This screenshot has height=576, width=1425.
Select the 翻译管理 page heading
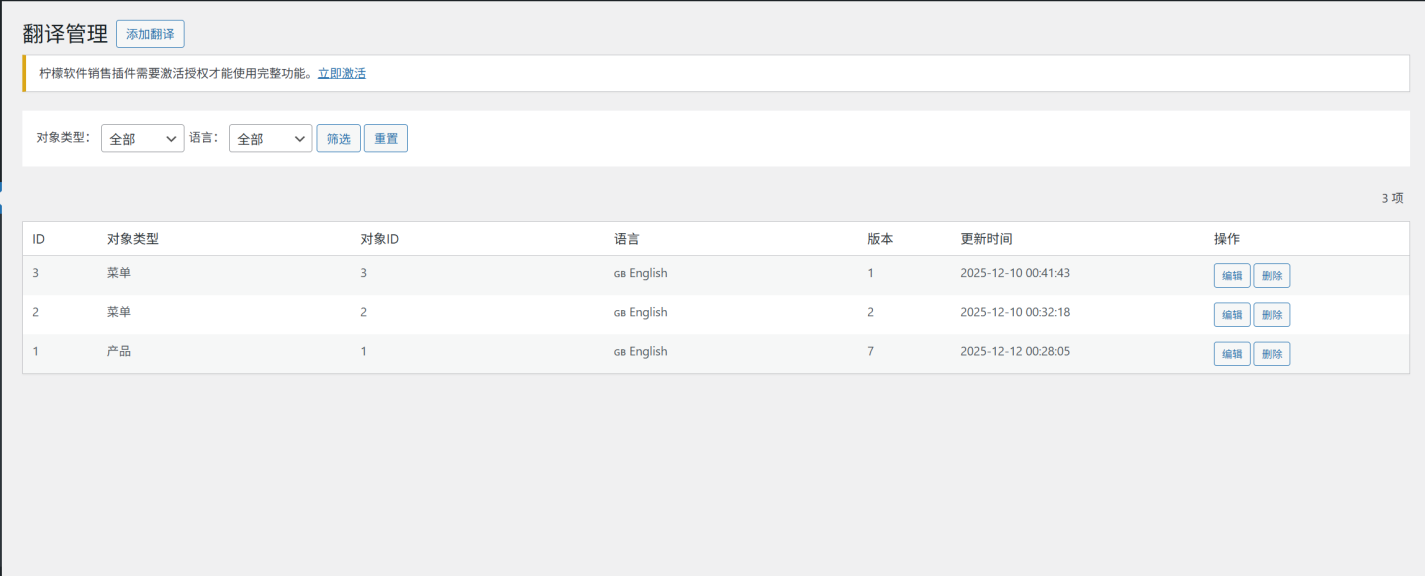(x=65, y=34)
